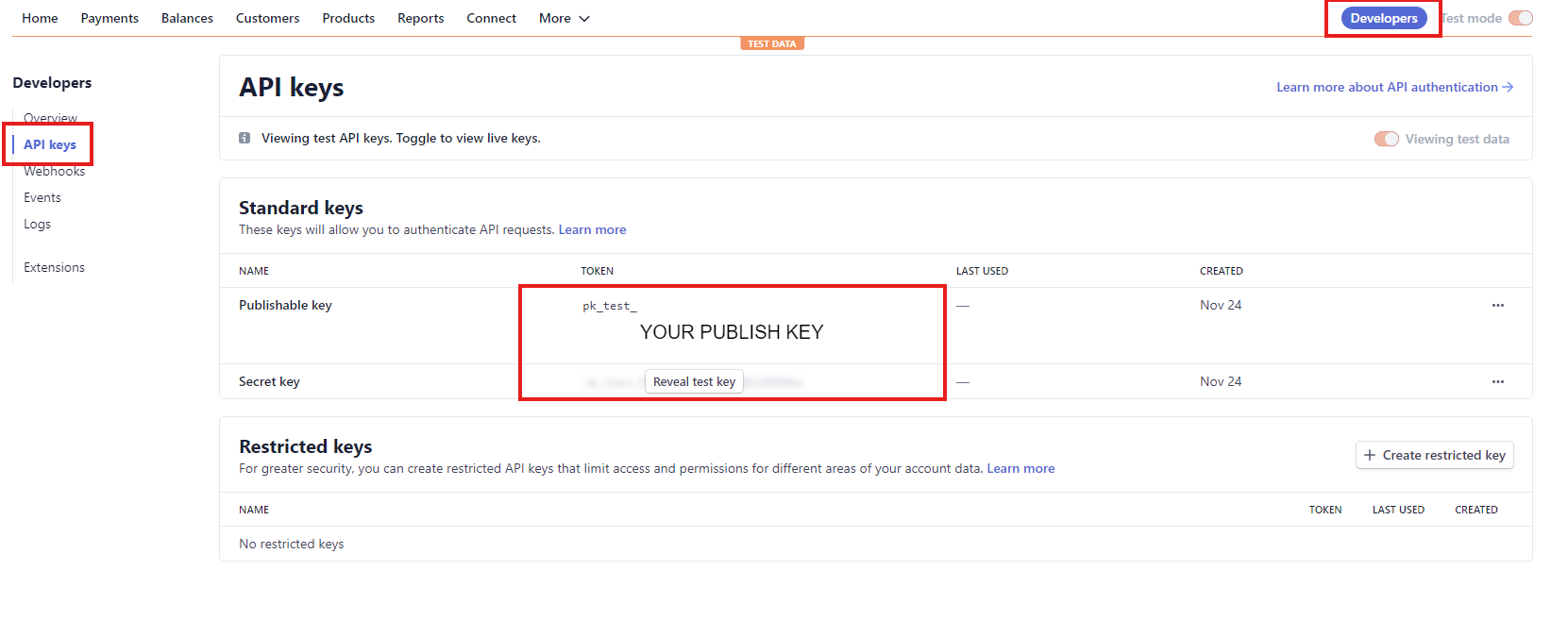Toggle the Test mode switch in the header
Screen dimensions: 1568x621
point(1520,18)
